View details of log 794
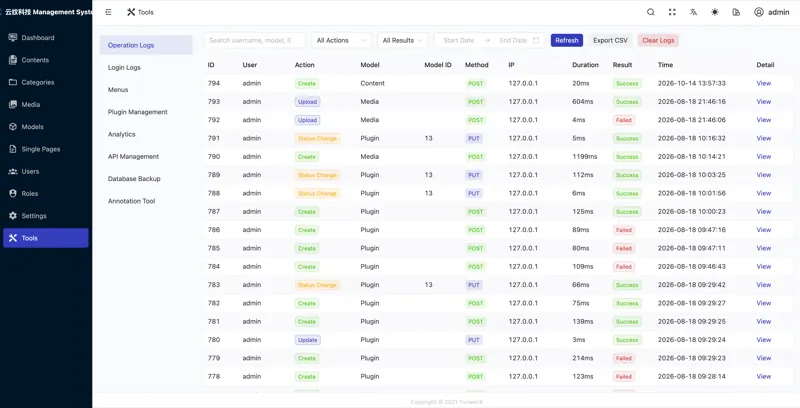 (x=763, y=83)
